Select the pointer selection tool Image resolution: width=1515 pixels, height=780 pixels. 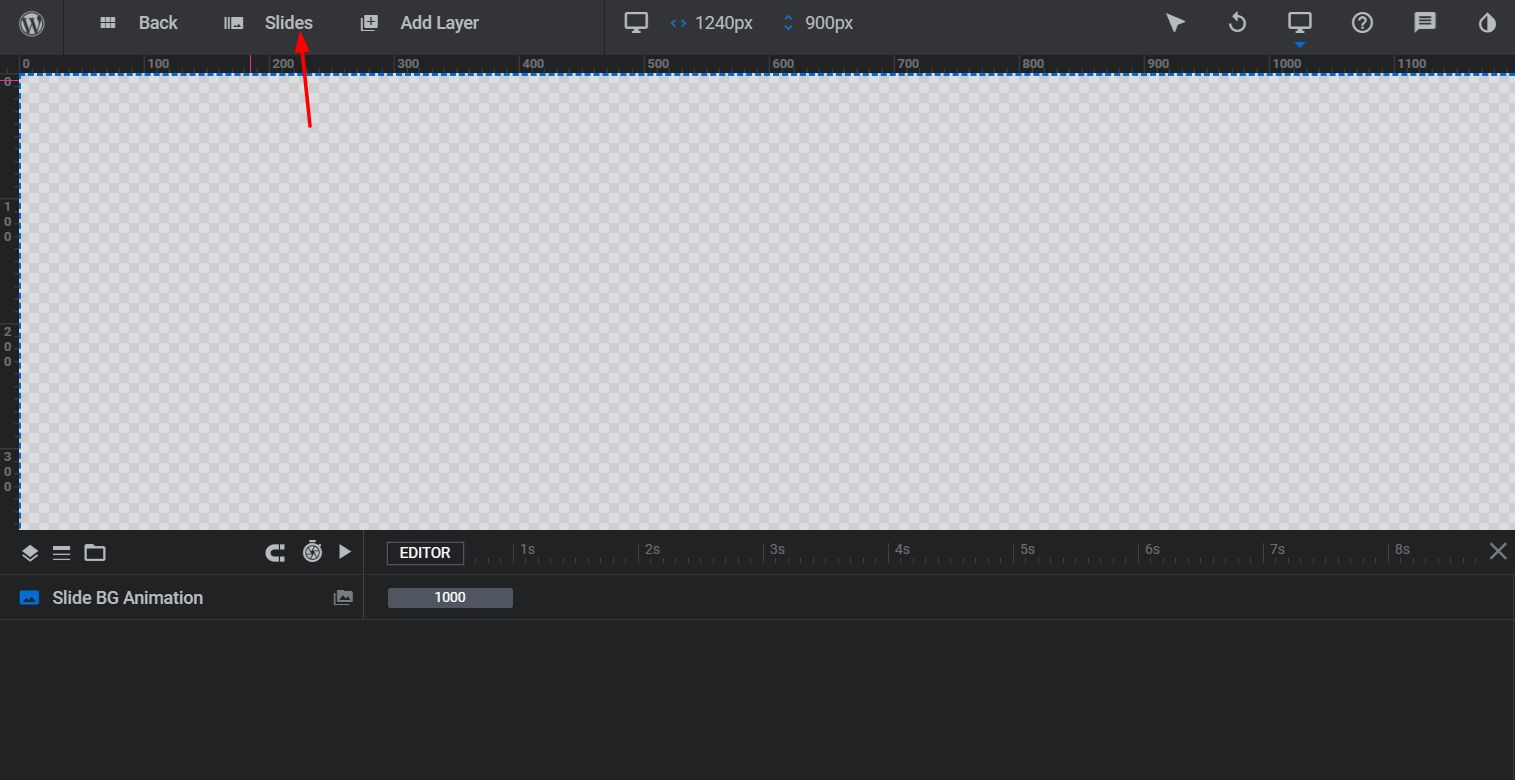[x=1176, y=23]
